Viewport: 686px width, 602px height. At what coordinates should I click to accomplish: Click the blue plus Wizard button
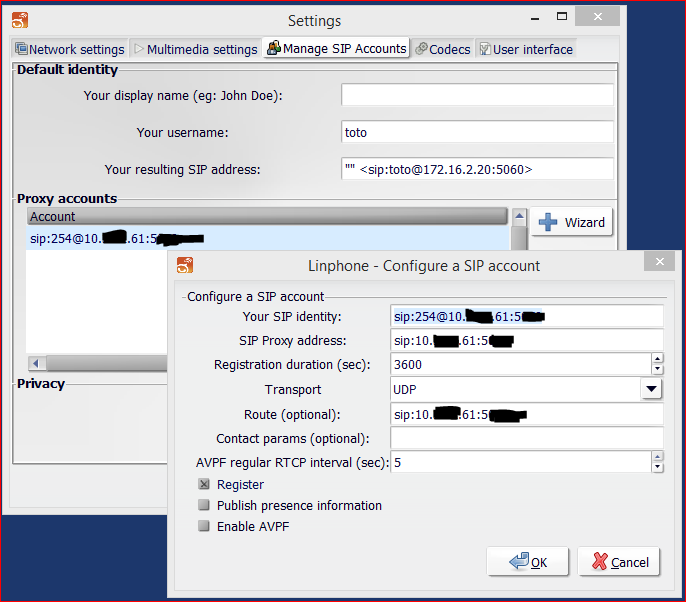[x=571, y=222]
